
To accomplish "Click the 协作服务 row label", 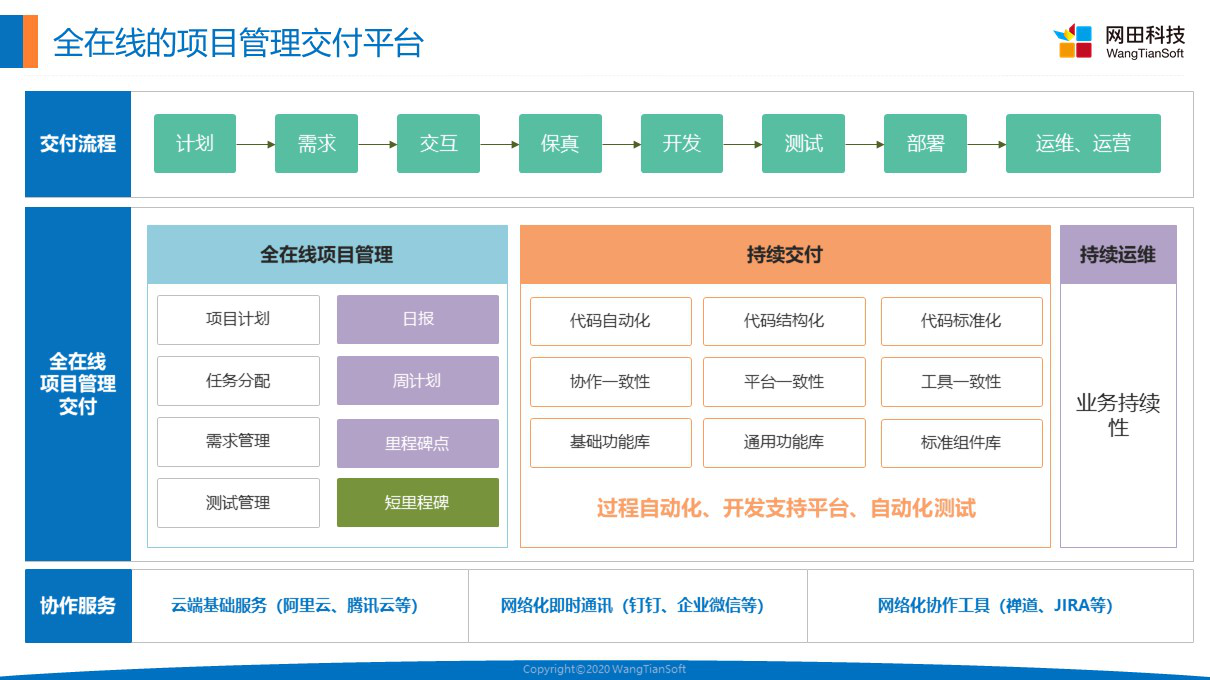I will tap(78, 606).
